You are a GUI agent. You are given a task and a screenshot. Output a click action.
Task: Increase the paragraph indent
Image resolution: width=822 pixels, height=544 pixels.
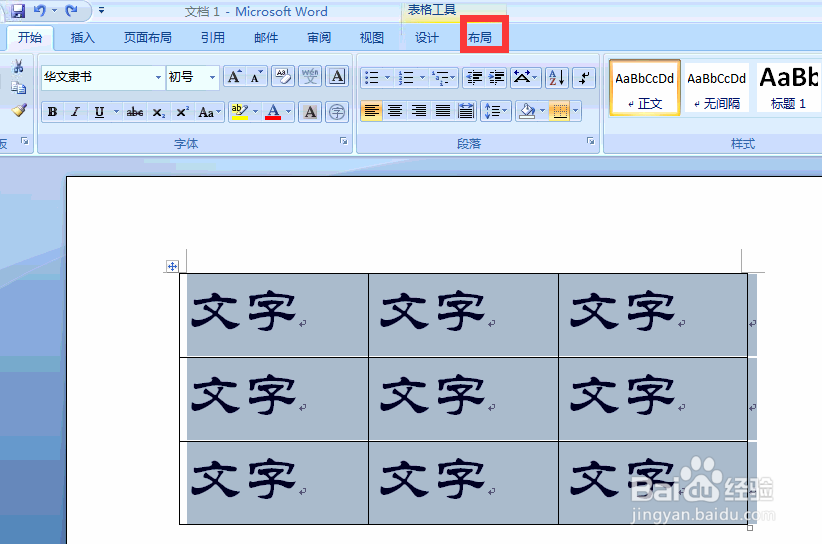[x=496, y=78]
